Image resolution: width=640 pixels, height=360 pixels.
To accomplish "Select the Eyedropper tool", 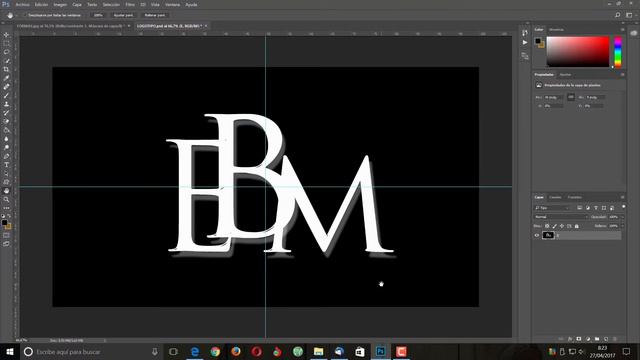I will (6, 78).
